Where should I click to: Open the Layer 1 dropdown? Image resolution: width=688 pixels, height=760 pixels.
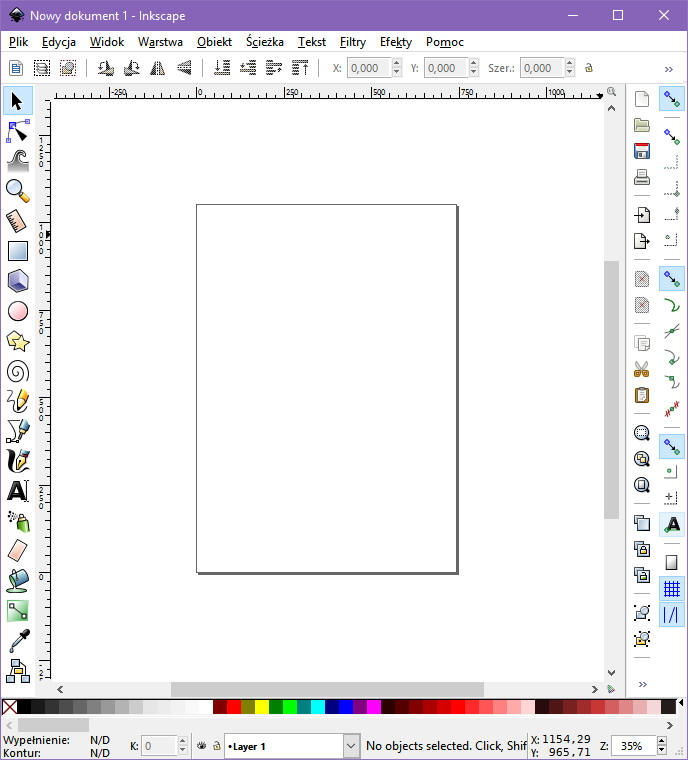[351, 746]
